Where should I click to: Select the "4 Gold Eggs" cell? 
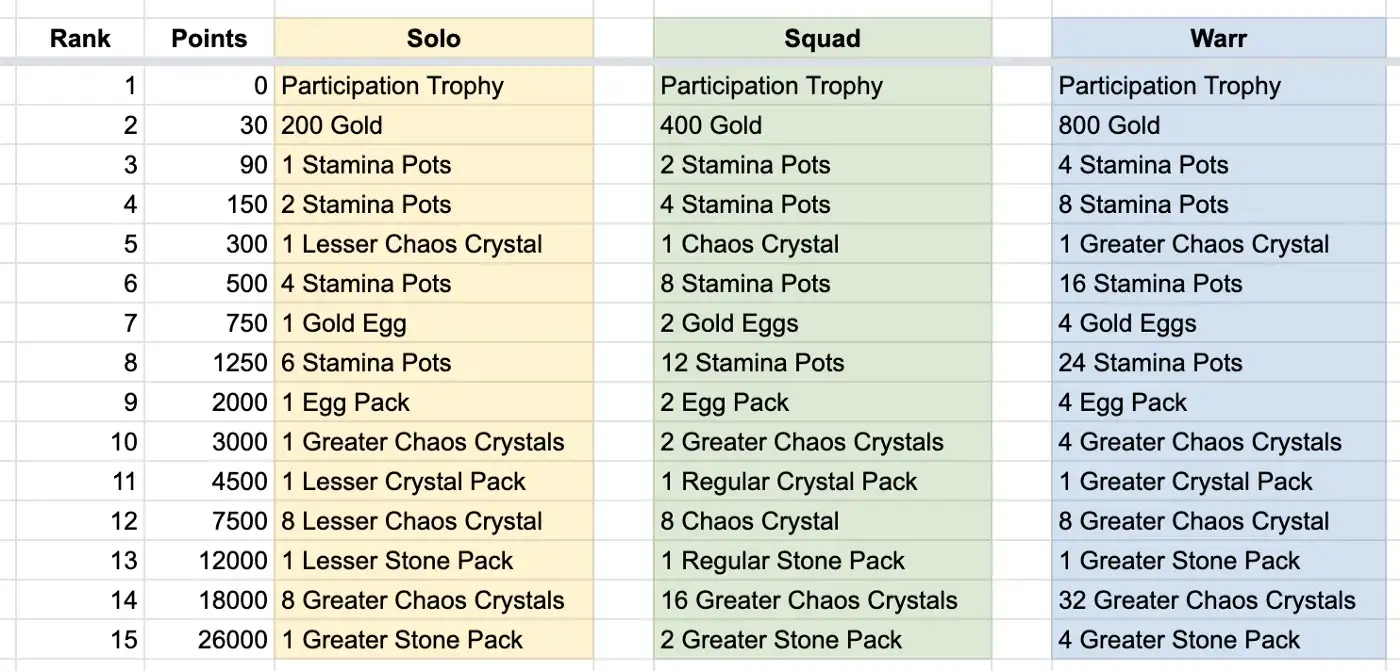click(x=1218, y=323)
